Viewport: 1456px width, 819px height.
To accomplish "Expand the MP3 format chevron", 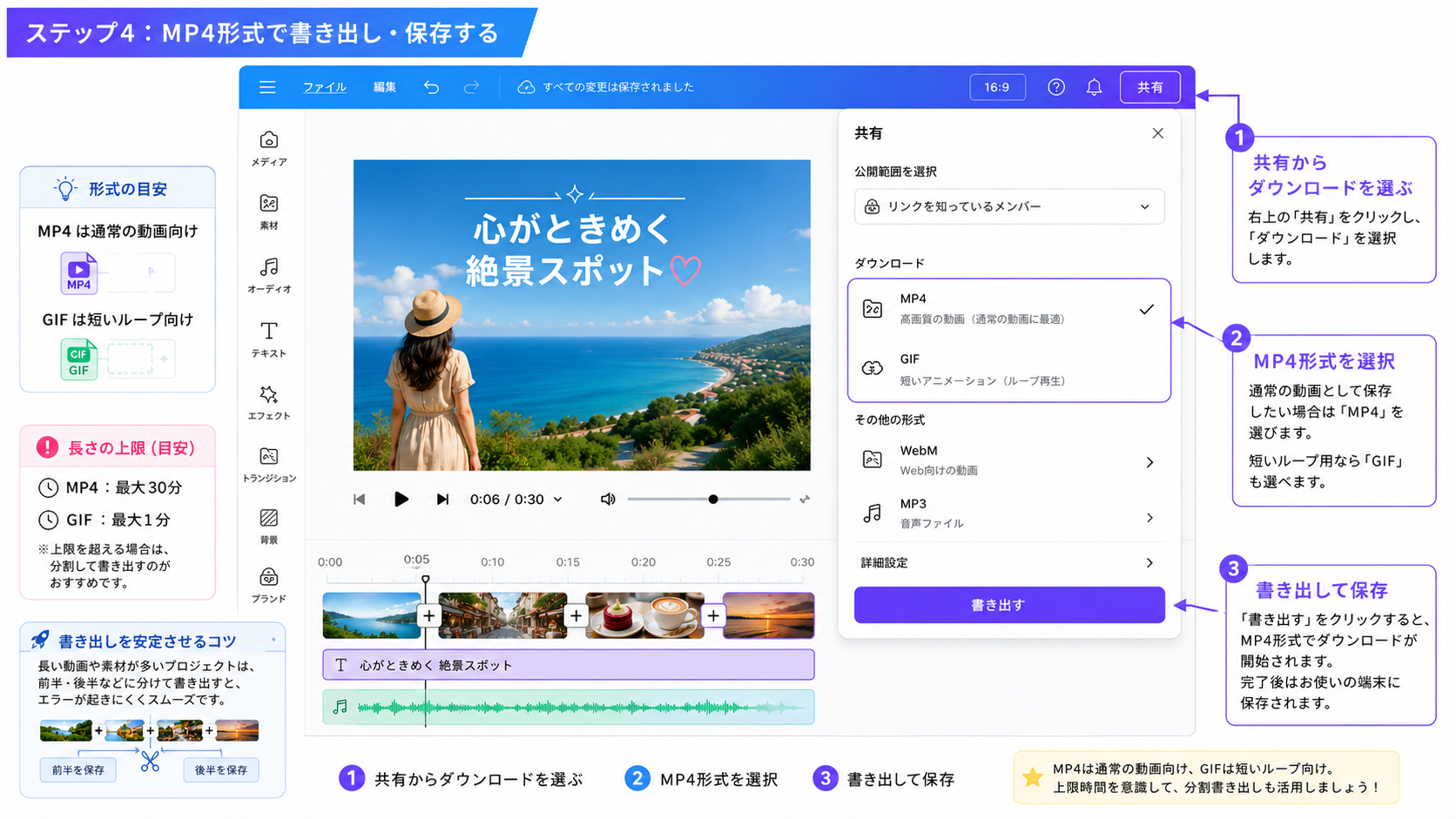I will (x=1149, y=518).
